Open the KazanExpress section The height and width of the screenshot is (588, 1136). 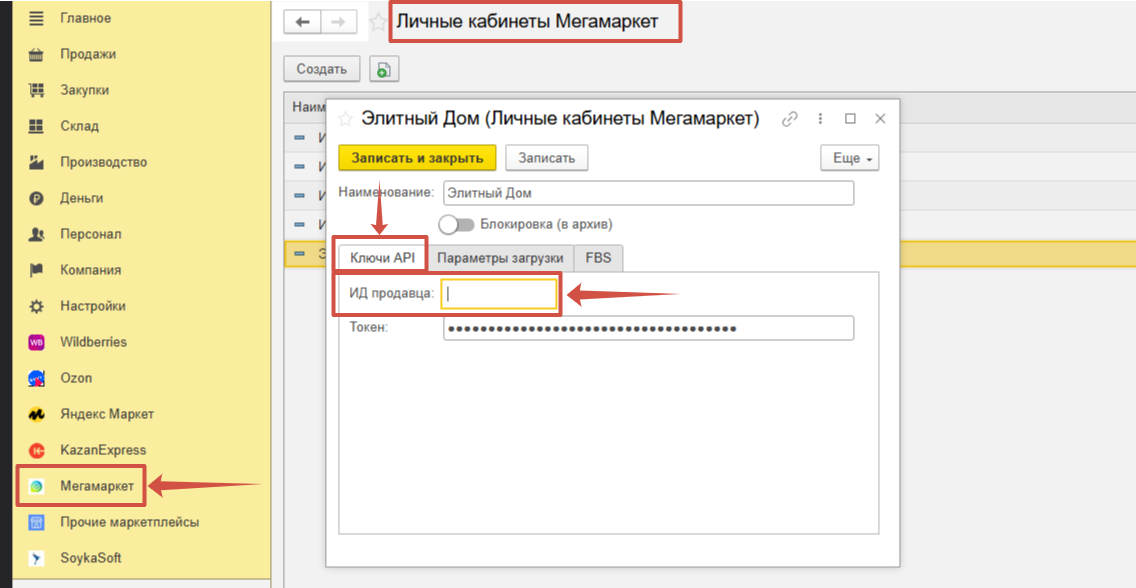click(x=103, y=450)
